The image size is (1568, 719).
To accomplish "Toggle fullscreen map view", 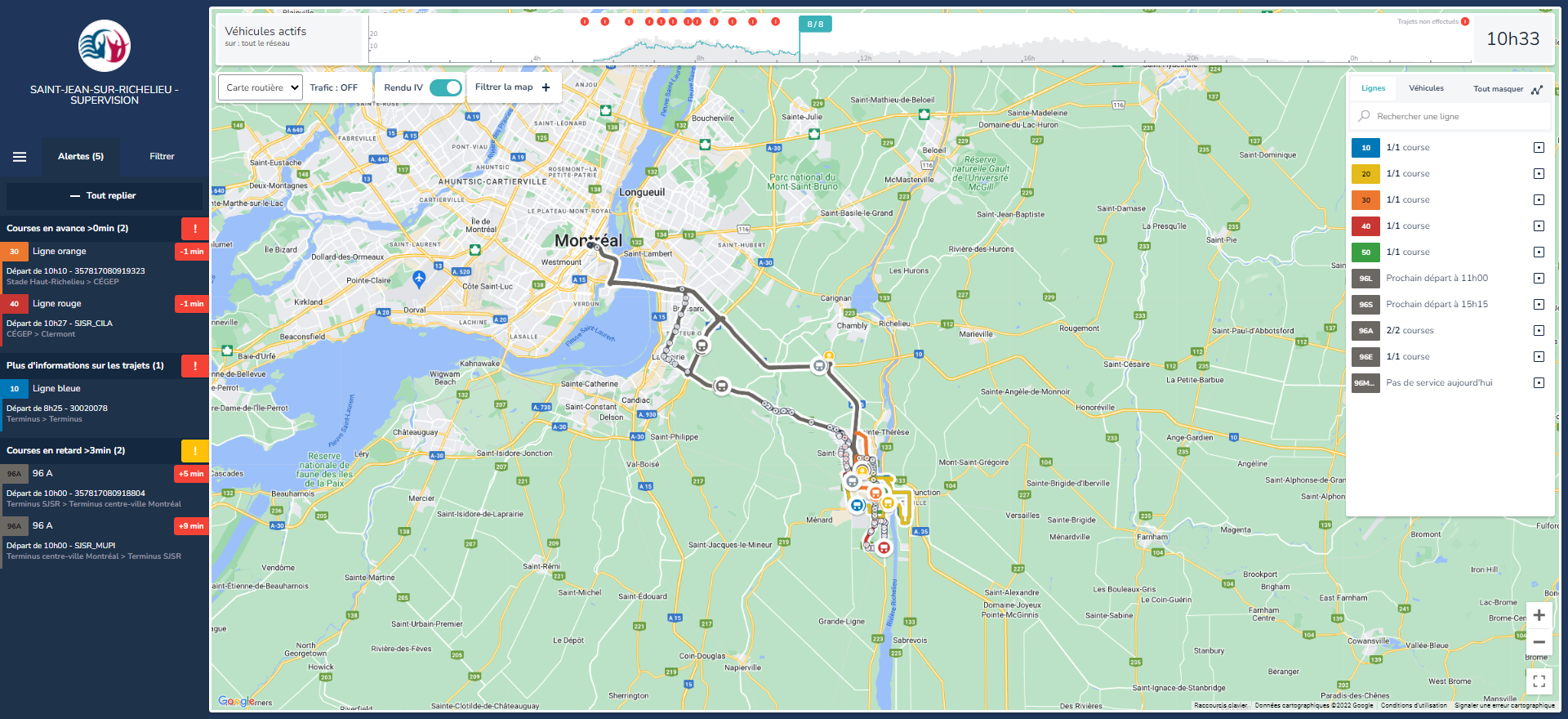I will pos(1539,681).
